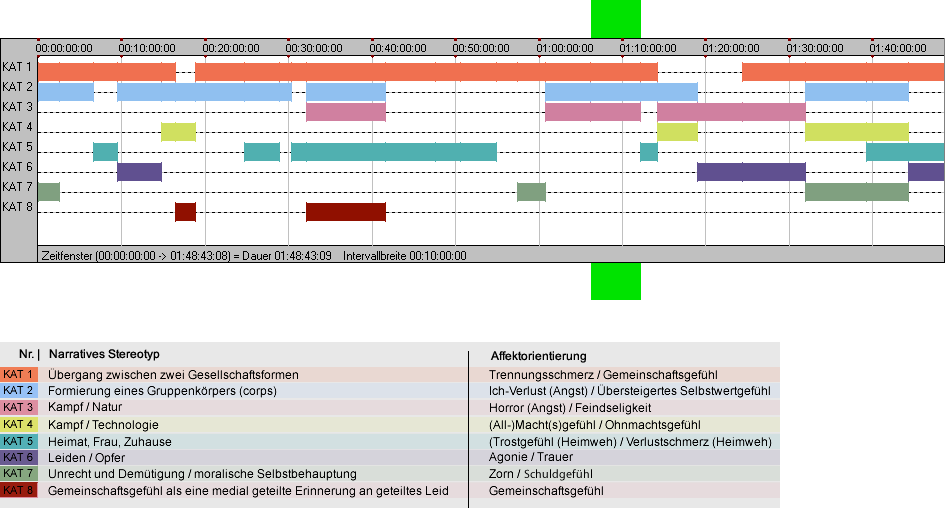Viewport: 945px width, 530px height.
Task: Jump to the 01:40:00:00 marker
Action: pos(898,48)
